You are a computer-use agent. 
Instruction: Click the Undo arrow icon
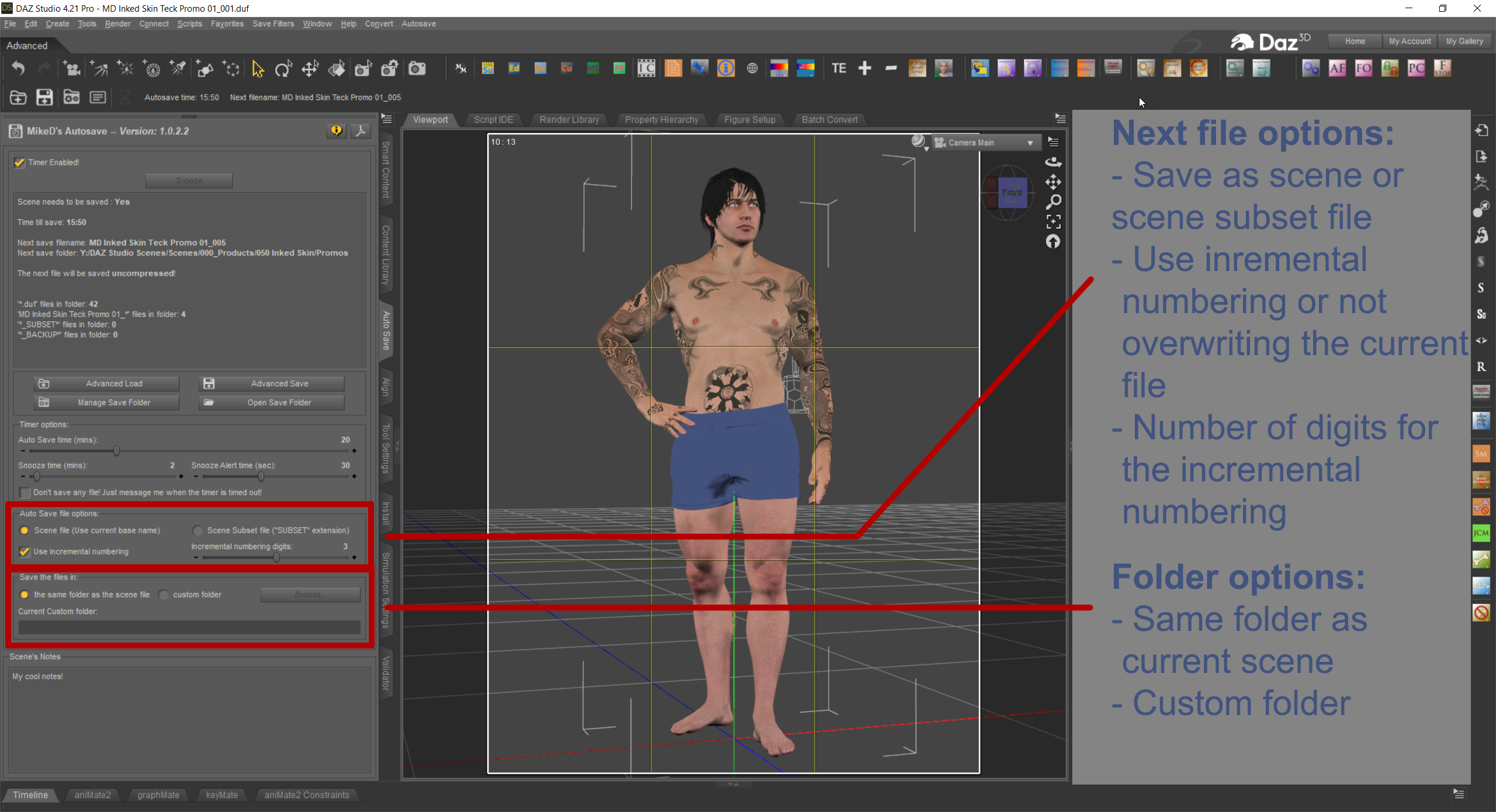click(18, 69)
